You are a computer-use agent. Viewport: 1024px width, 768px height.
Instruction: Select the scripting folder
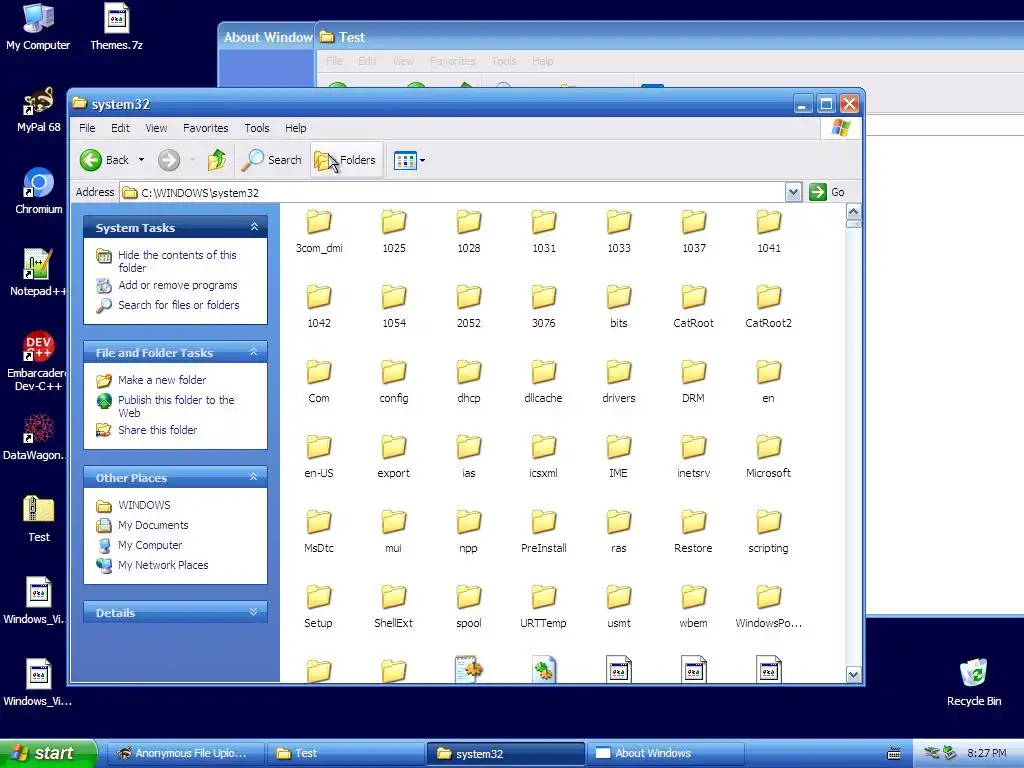click(x=768, y=532)
